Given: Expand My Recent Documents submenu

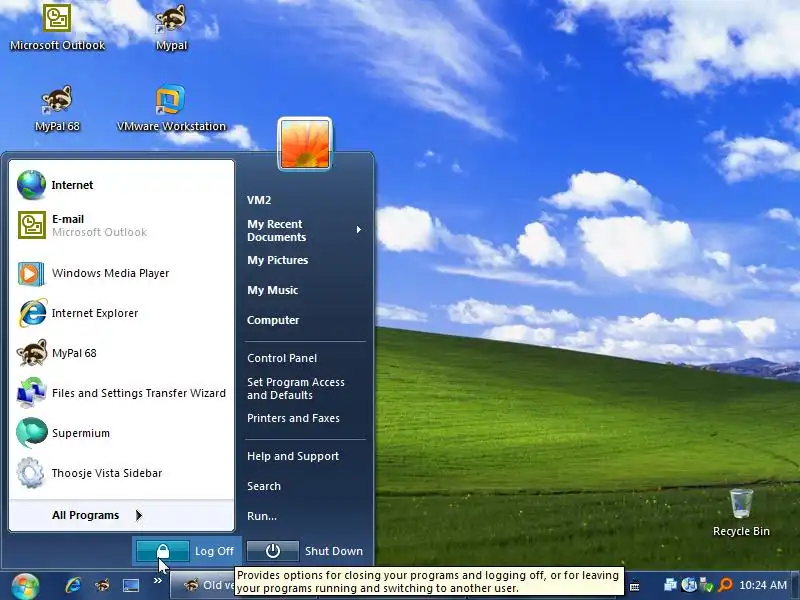Looking at the screenshot, I should pyautogui.click(x=305, y=230).
